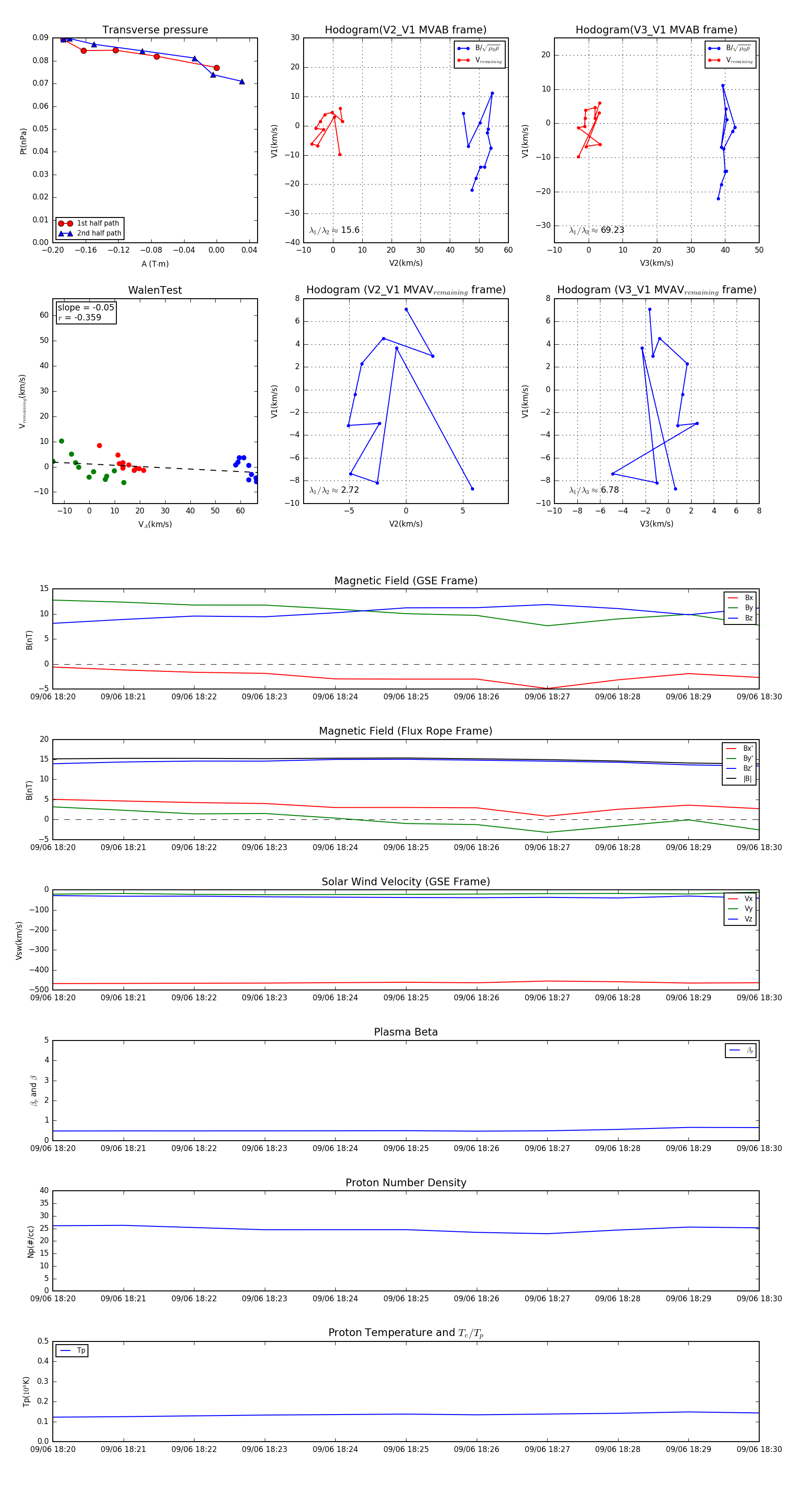Click the 'Solar Wind Velocity (GSE Frame)' title
The width and height of the screenshot is (812, 1489).
pyautogui.click(x=406, y=882)
